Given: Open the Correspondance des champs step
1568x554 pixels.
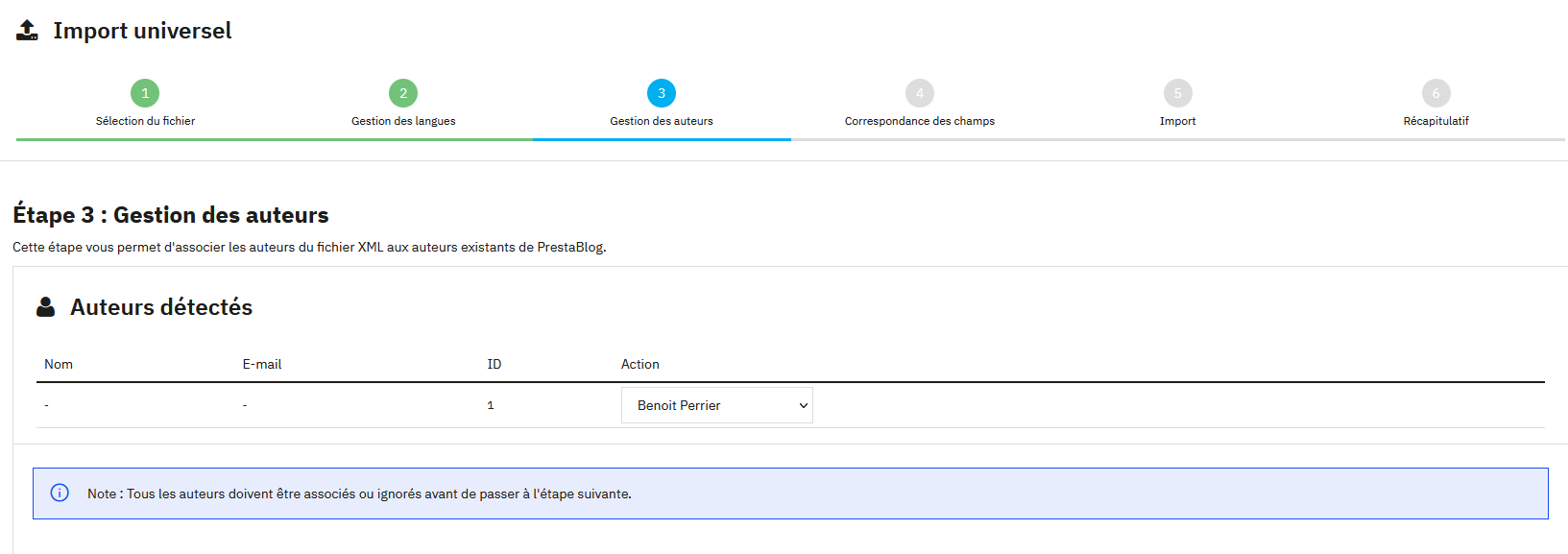Looking at the screenshot, I should pos(920,121).
